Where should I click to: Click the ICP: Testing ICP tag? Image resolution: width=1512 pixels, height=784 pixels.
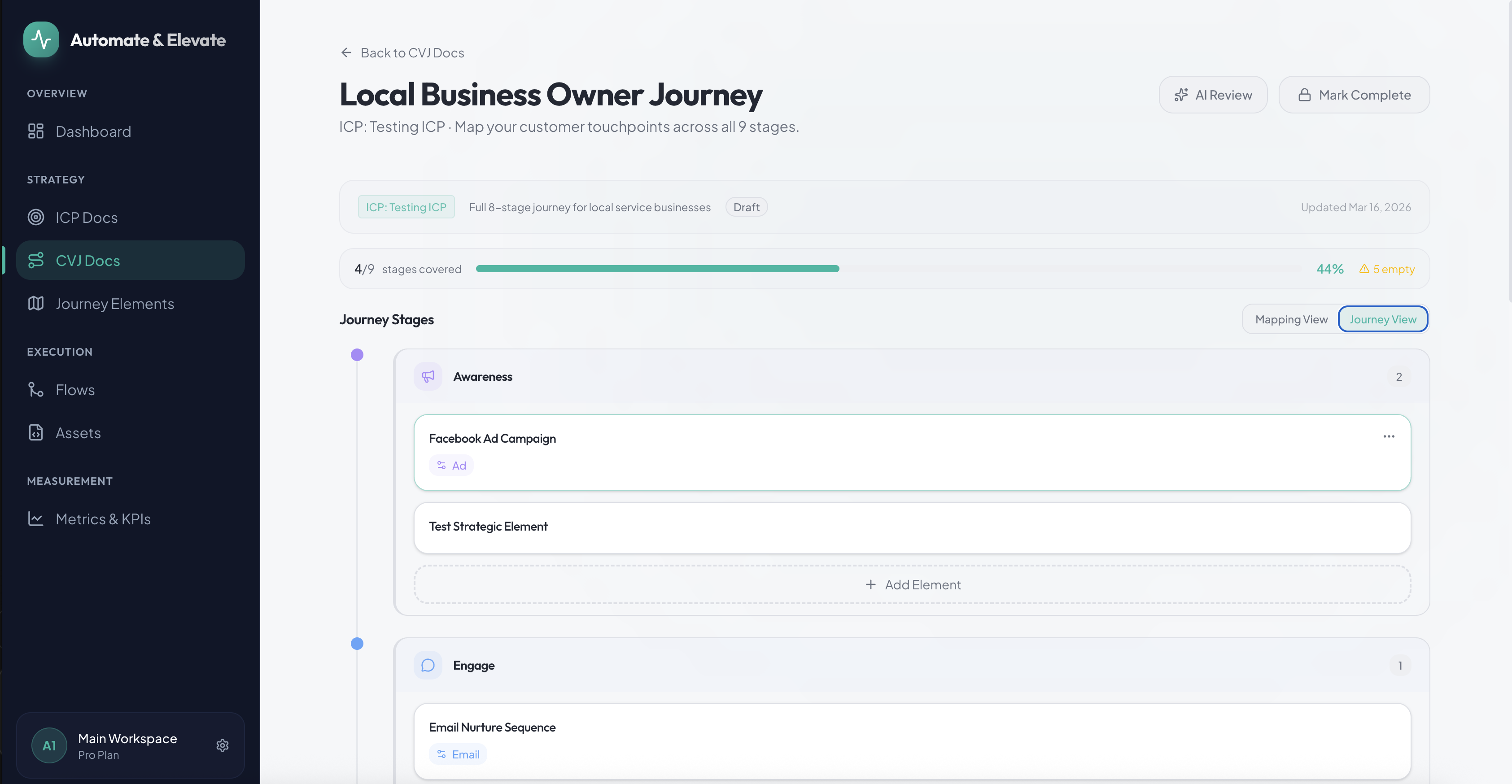406,207
